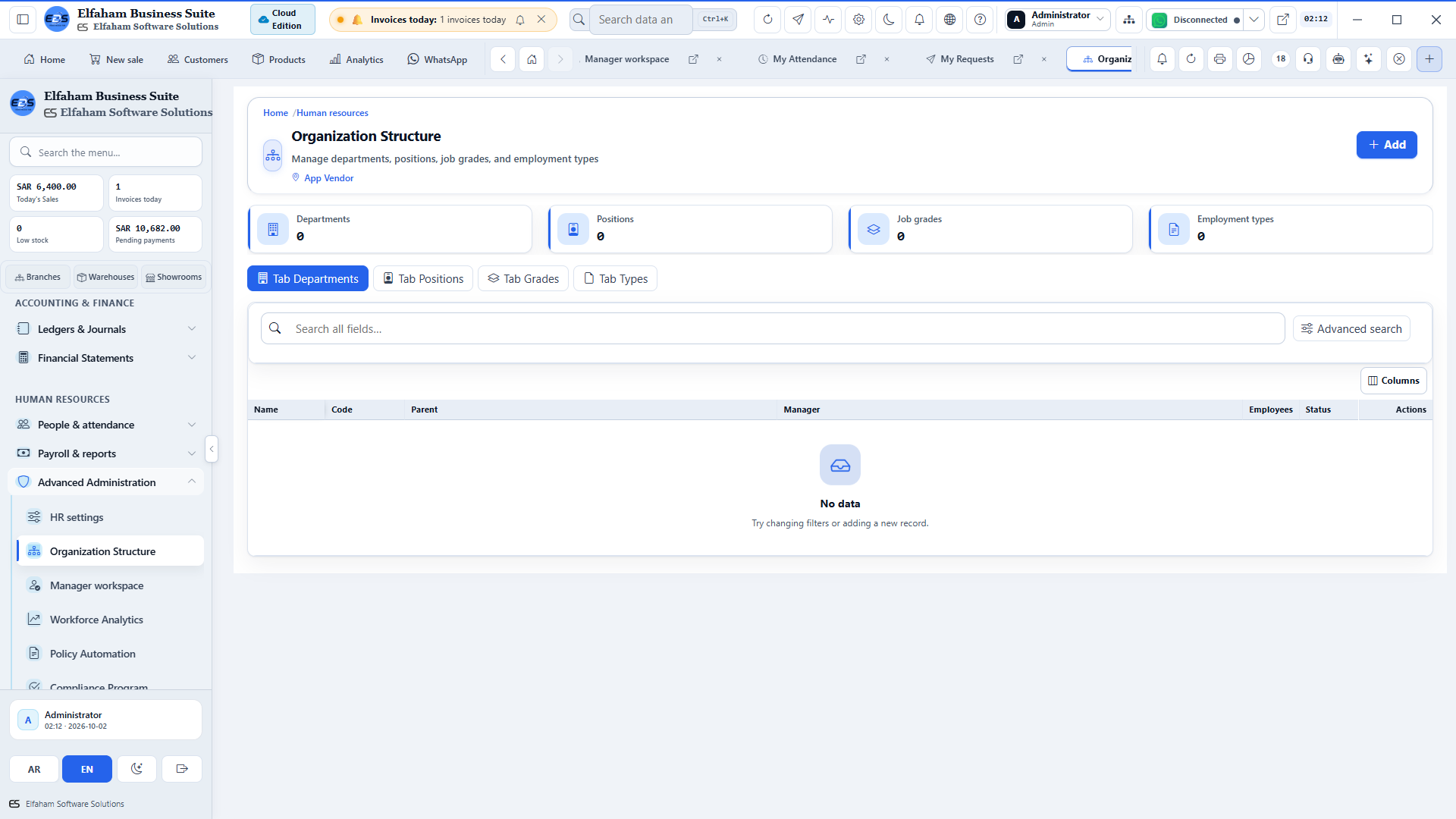Open notifications bell in top bar
The image size is (1456, 819).
pyautogui.click(x=919, y=20)
